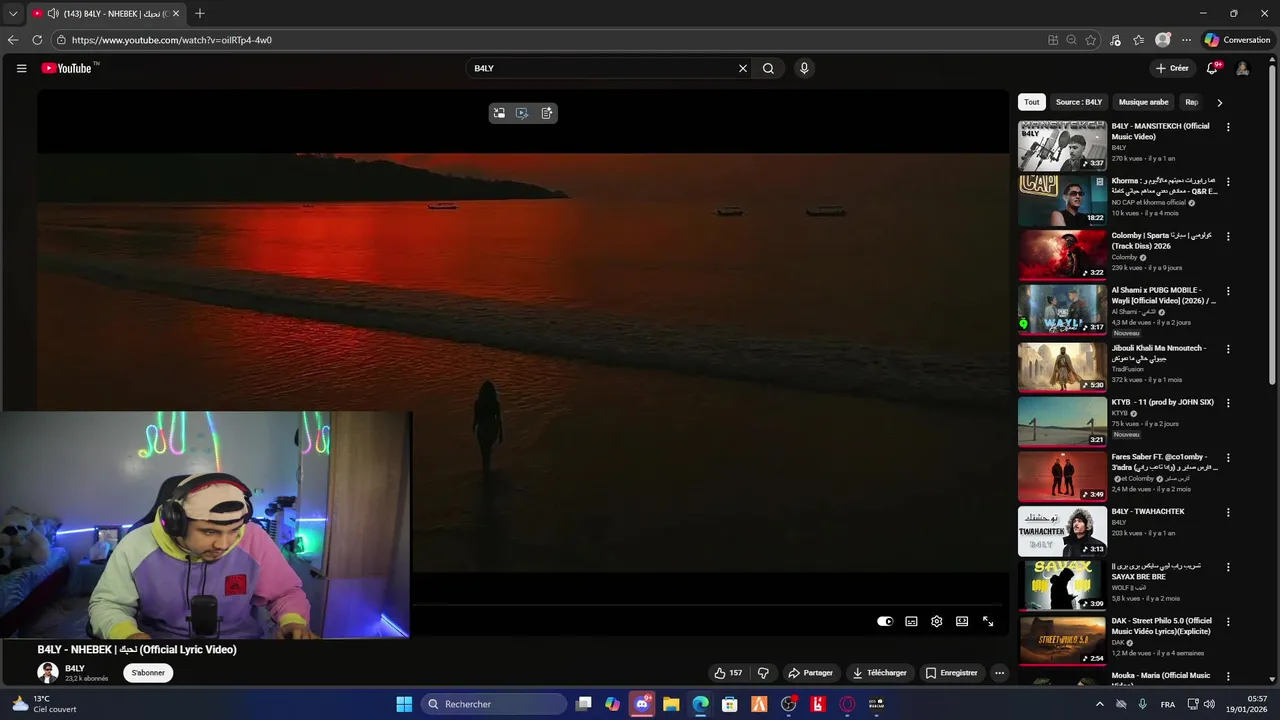
Task: Open options for KTYB - 11 video
Action: click(1228, 403)
